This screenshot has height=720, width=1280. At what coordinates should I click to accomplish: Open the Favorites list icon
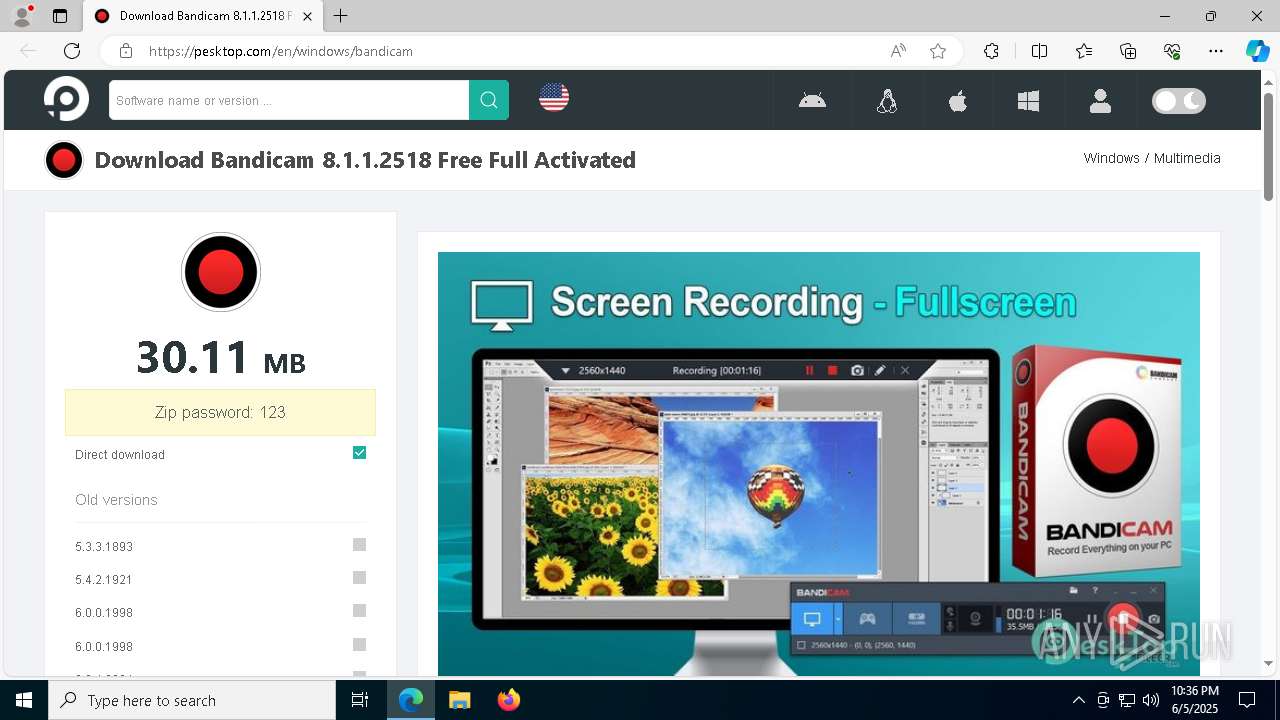point(1084,51)
